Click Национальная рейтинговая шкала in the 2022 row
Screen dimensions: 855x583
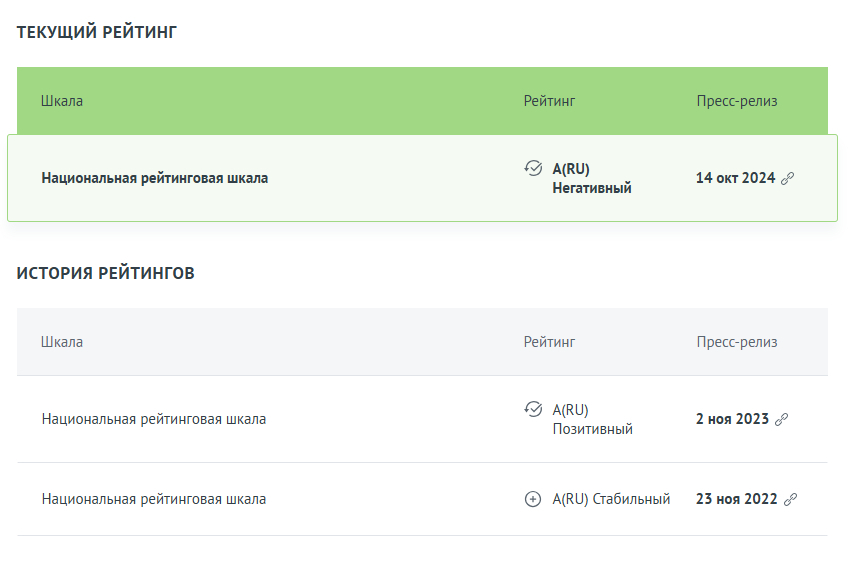[154, 500]
